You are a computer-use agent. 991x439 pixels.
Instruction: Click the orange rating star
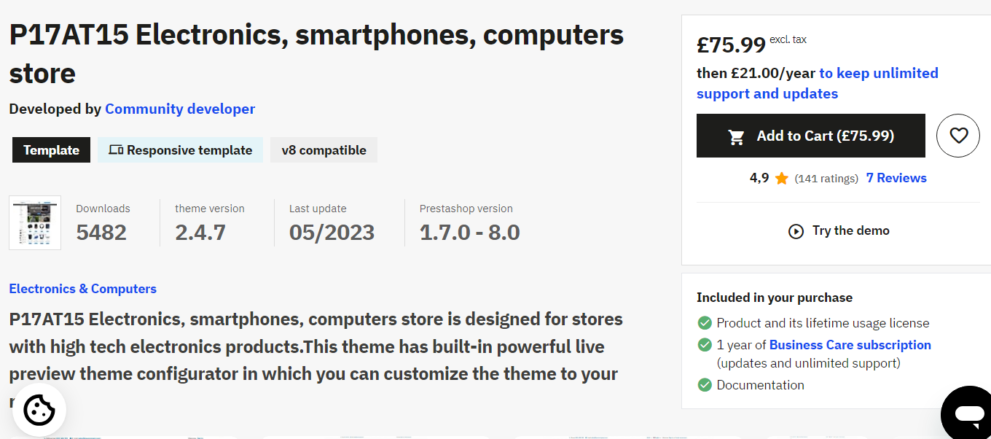(782, 179)
